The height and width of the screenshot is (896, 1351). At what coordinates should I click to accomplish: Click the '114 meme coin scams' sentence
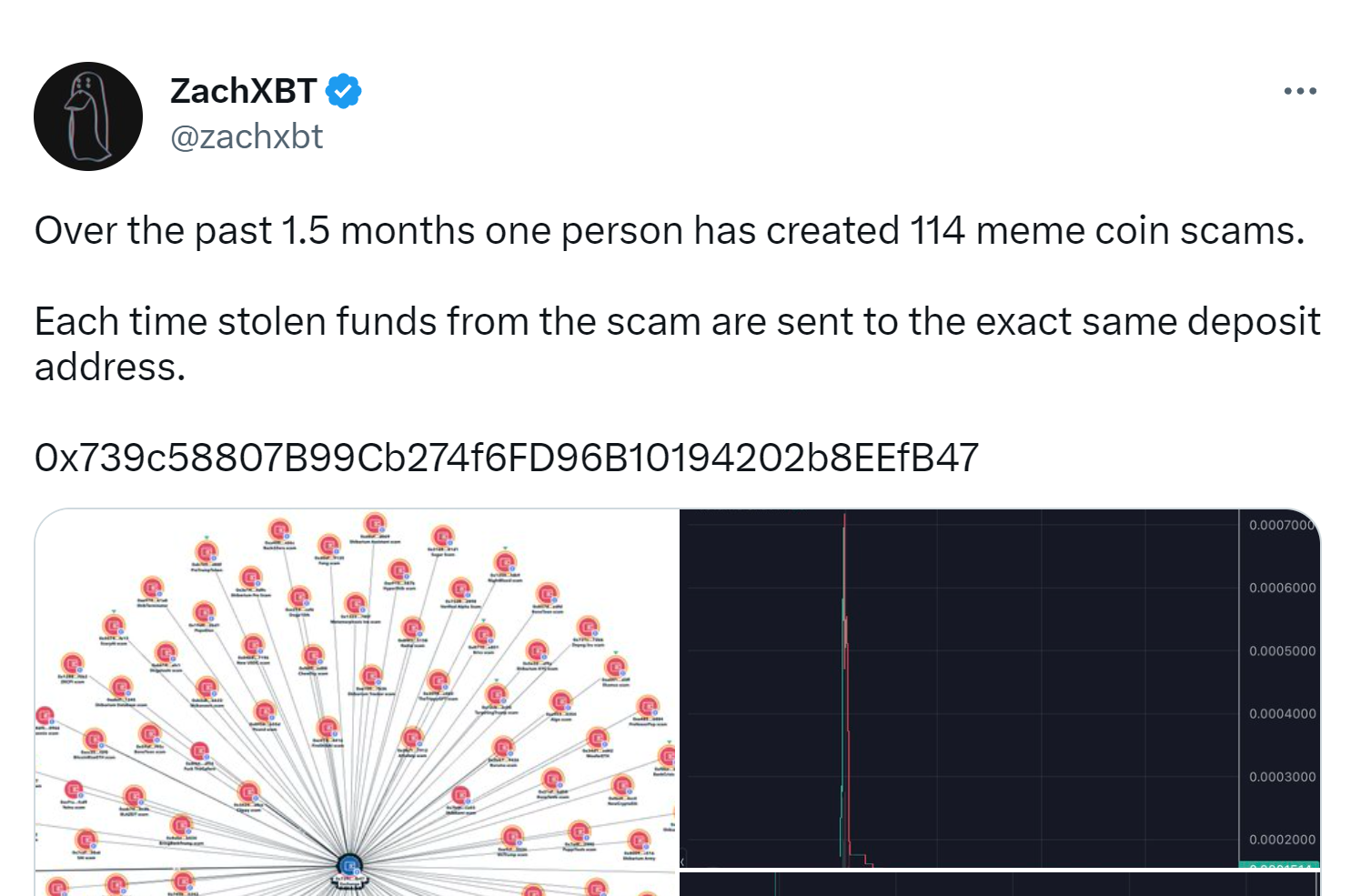670,231
